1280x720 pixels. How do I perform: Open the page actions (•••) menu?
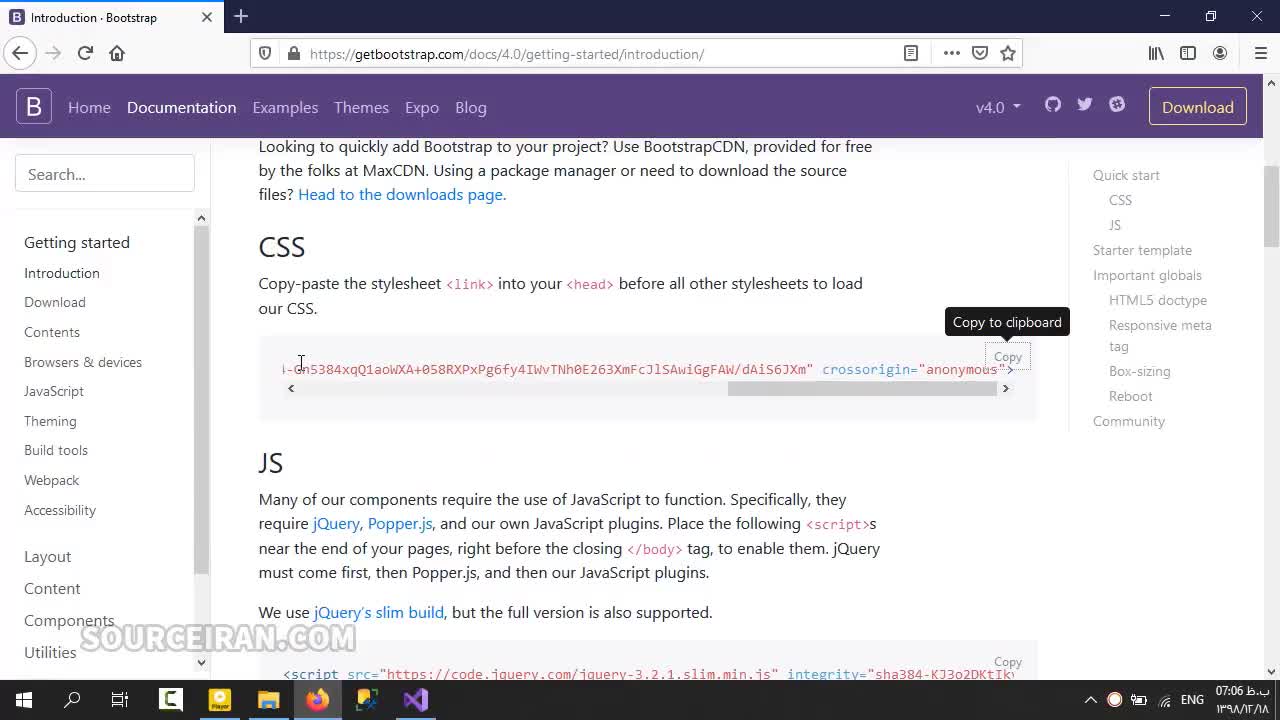[950, 54]
